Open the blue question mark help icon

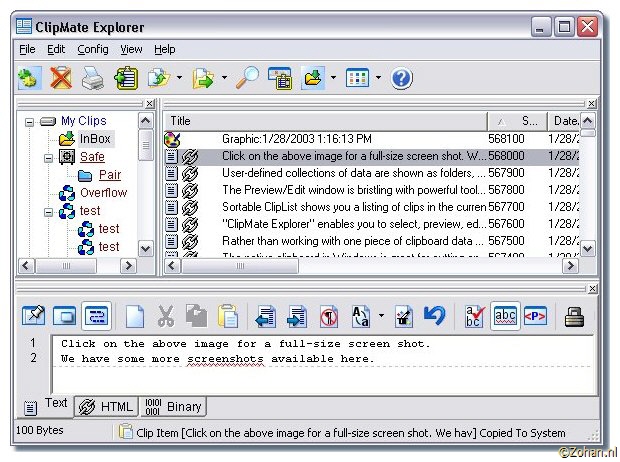(x=401, y=78)
